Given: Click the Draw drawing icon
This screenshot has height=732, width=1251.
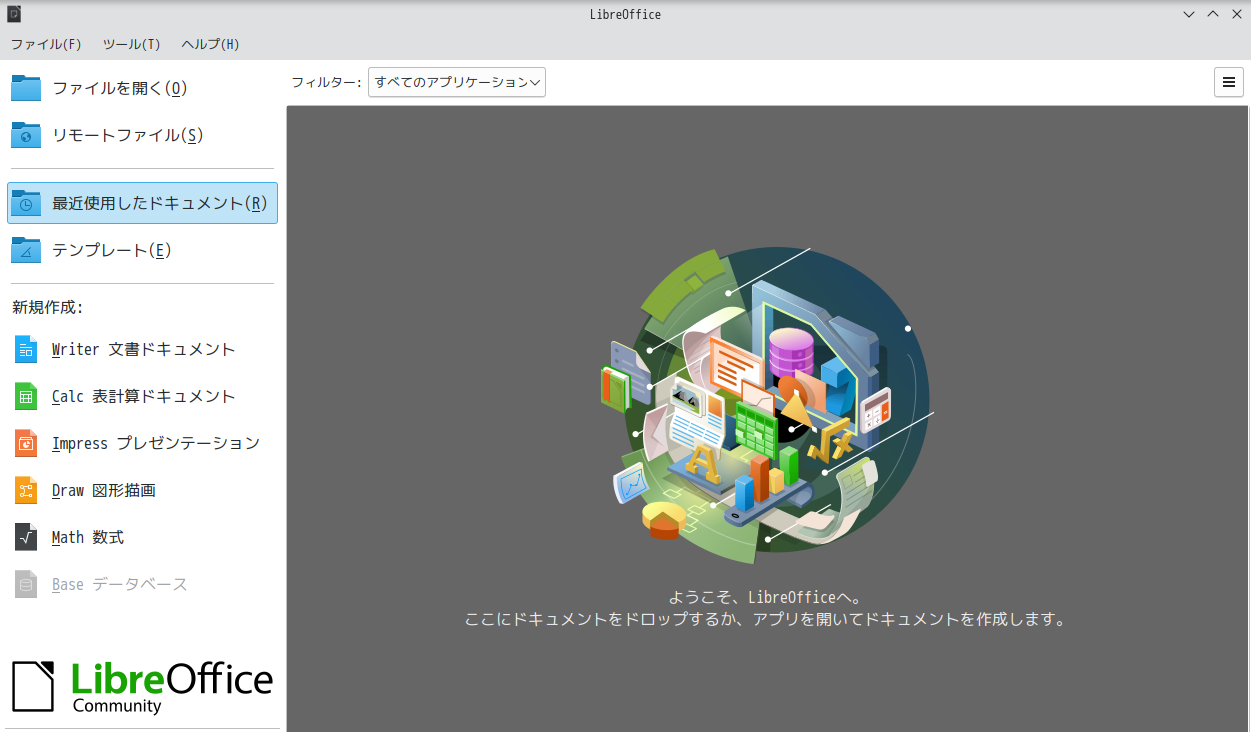Looking at the screenshot, I should click(26, 490).
